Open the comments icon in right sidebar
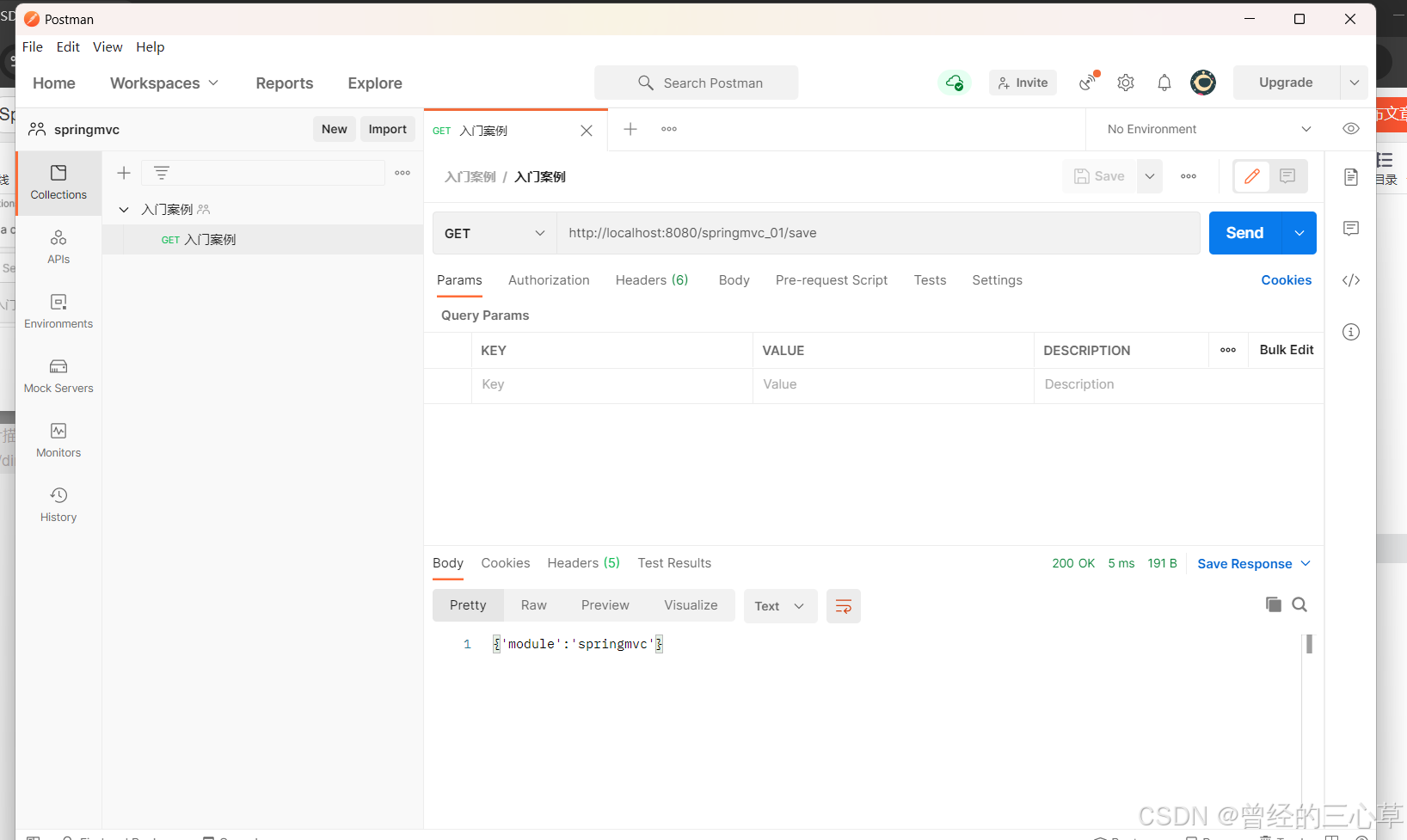 (x=1351, y=229)
